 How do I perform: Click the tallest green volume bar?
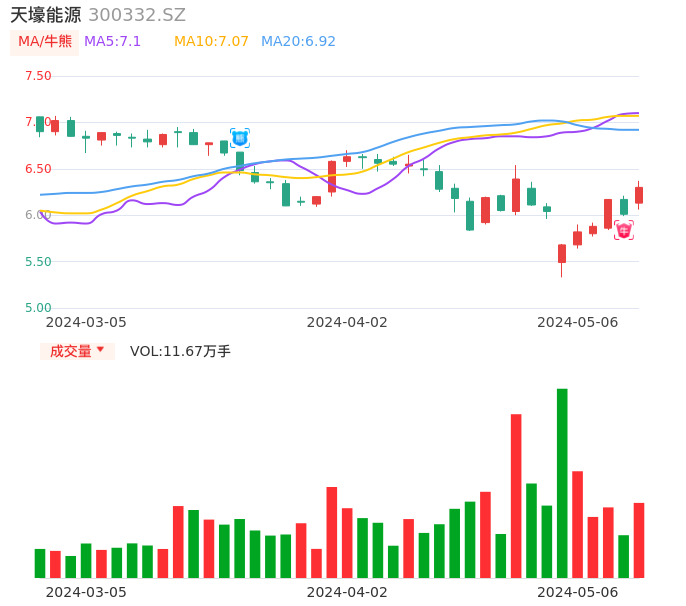click(562, 483)
